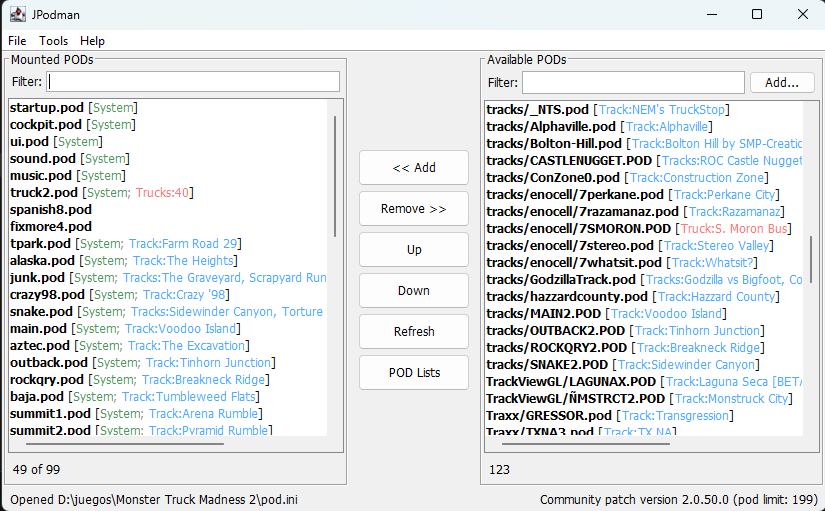
Task: Click the Refresh button
Action: click(x=414, y=332)
